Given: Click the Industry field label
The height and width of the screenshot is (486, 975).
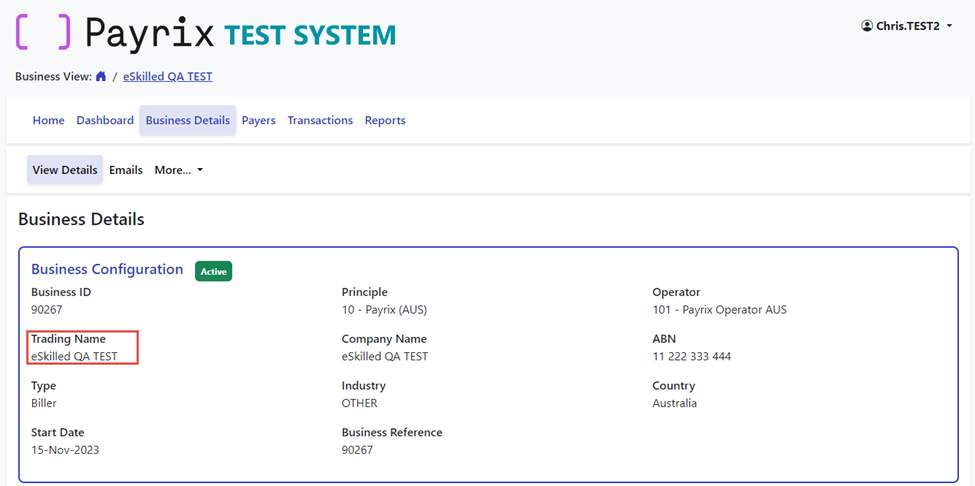Looking at the screenshot, I should tap(364, 386).
